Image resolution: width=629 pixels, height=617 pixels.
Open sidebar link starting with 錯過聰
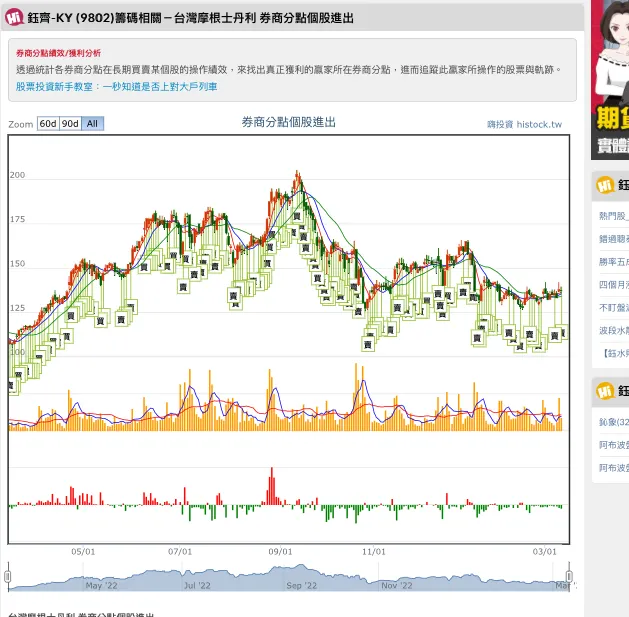pyautogui.click(x=614, y=239)
